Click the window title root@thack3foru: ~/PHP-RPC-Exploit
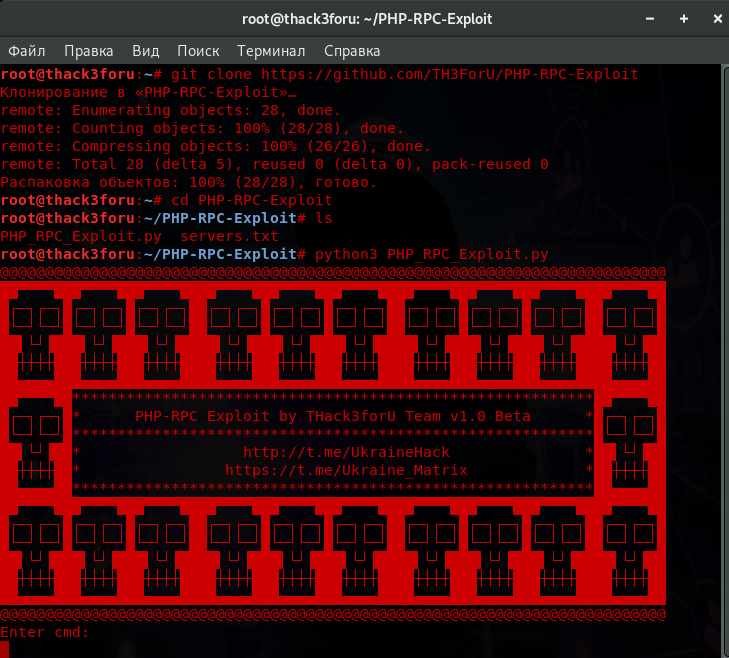Viewport: 729px width, 658px height. tap(367, 19)
